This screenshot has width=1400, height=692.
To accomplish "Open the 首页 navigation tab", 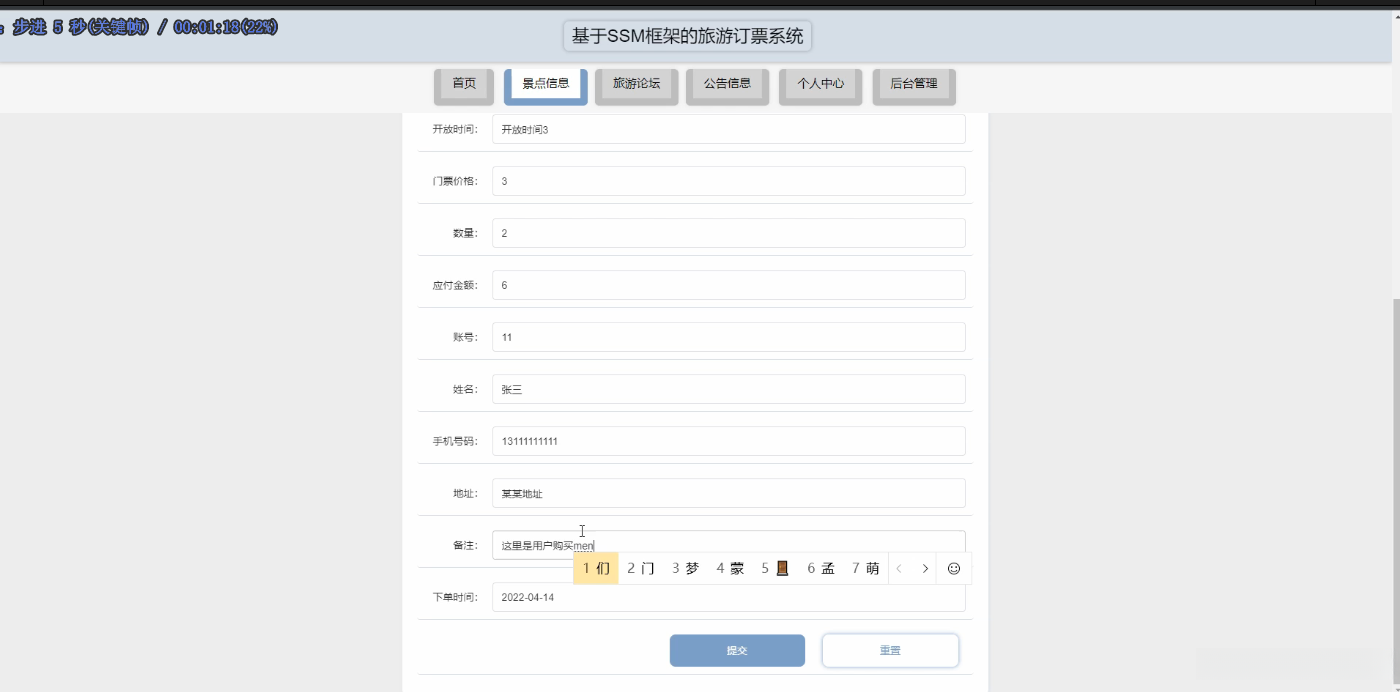I will pyautogui.click(x=464, y=85).
